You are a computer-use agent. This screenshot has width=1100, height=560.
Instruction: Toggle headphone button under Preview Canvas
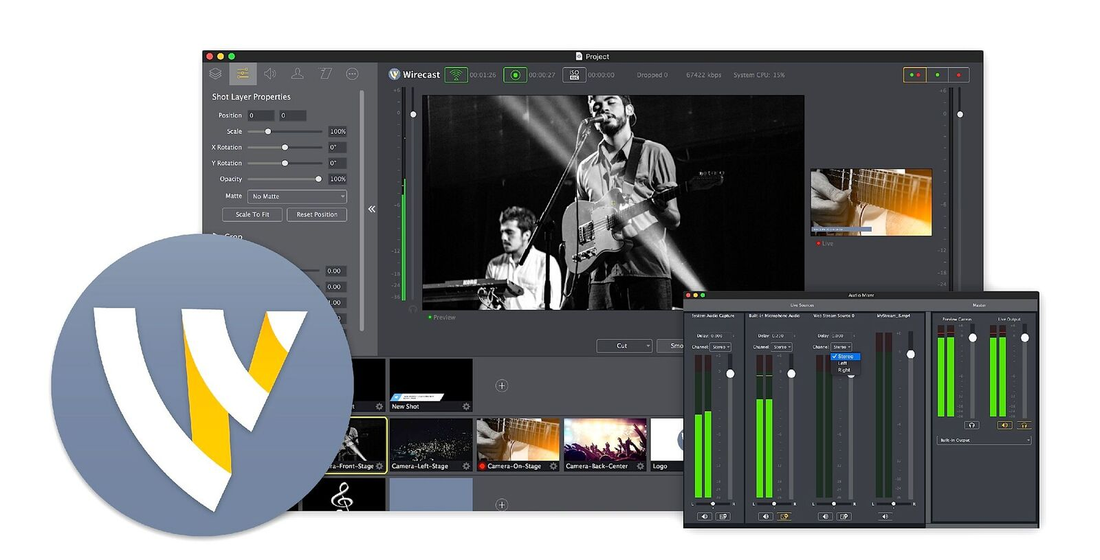[972, 425]
